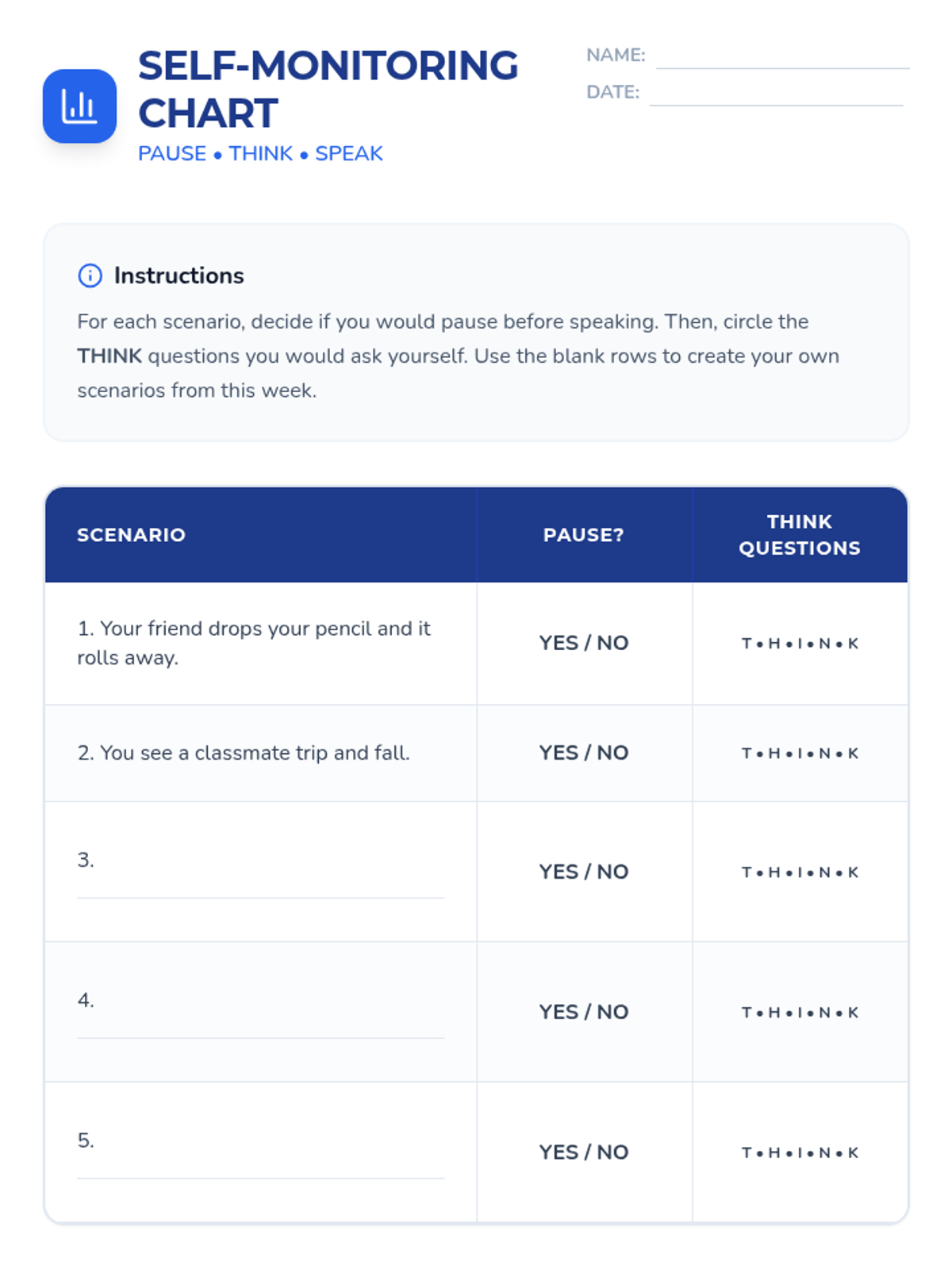952x1270 pixels.
Task: Click the Self-Monitoring Chart title
Action: (328, 89)
